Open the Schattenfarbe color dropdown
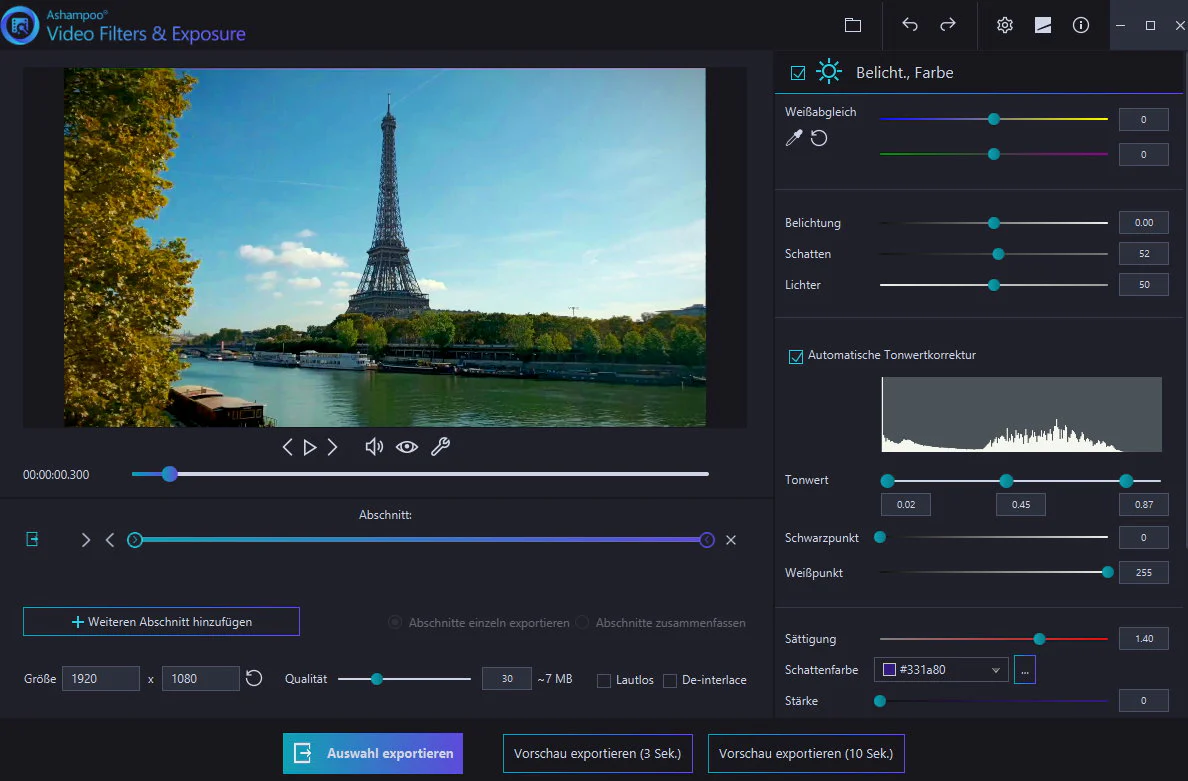 (x=941, y=670)
